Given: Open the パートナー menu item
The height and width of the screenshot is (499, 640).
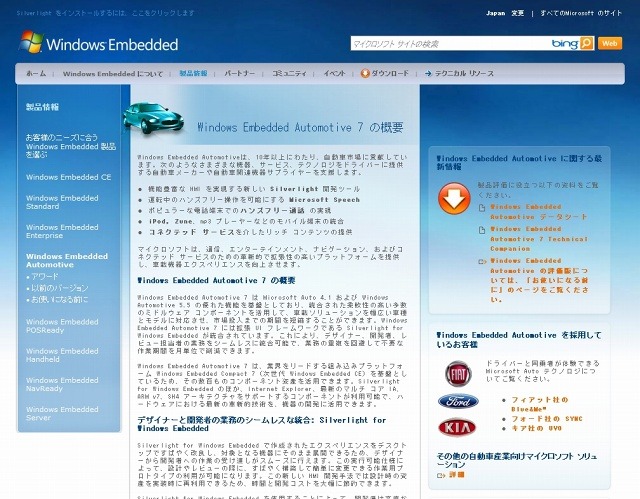Looking at the screenshot, I should [239, 73].
